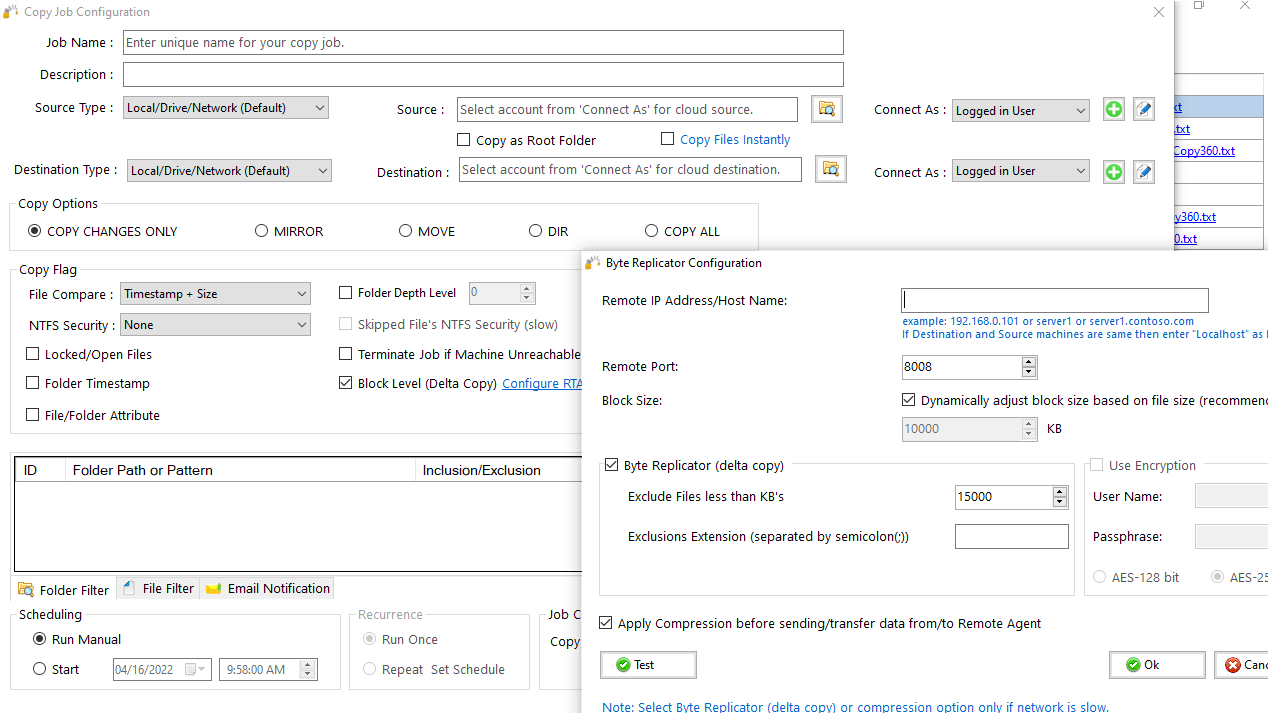The width and height of the screenshot is (1269, 714).
Task: Switch to Email Notification tab
Action: point(267,589)
